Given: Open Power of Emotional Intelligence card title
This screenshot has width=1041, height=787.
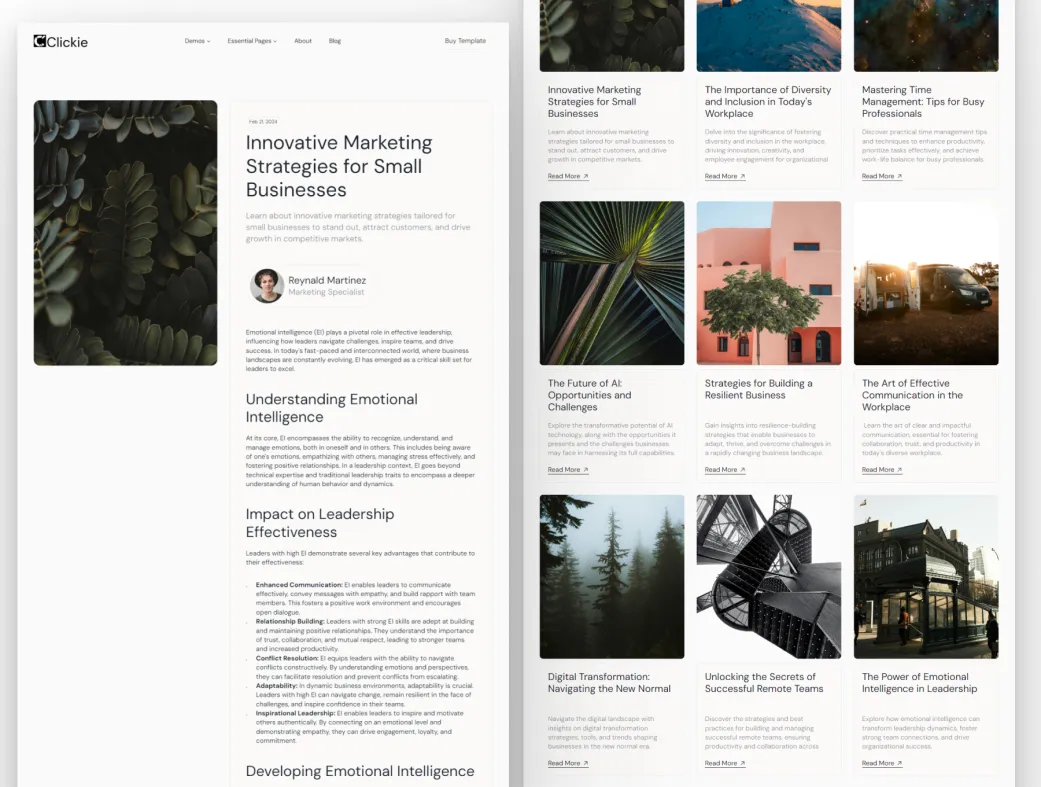Looking at the screenshot, I should point(920,683).
